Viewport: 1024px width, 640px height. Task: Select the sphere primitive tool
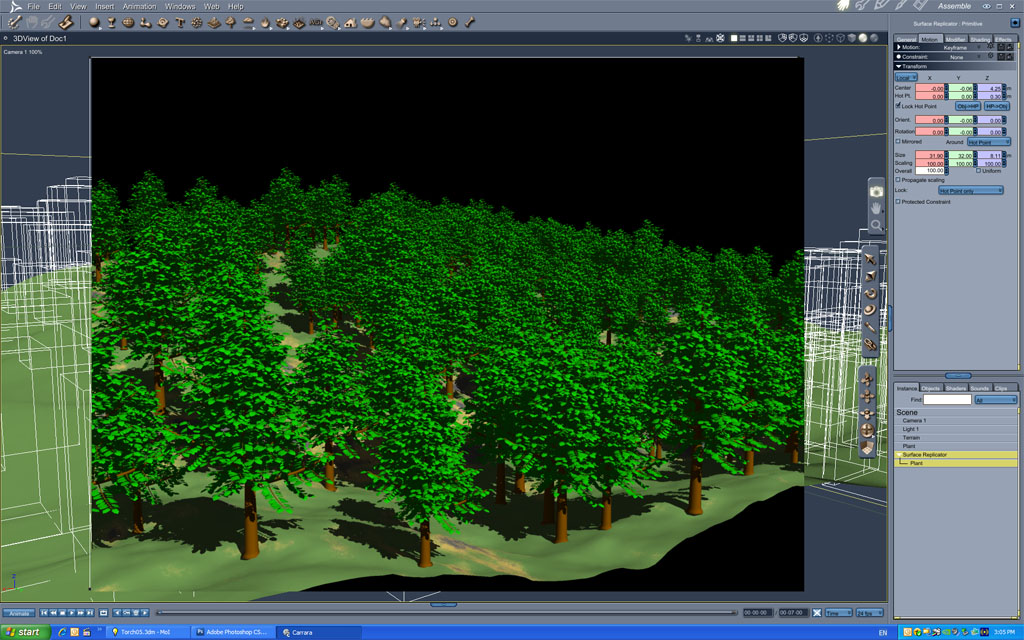tap(94, 22)
